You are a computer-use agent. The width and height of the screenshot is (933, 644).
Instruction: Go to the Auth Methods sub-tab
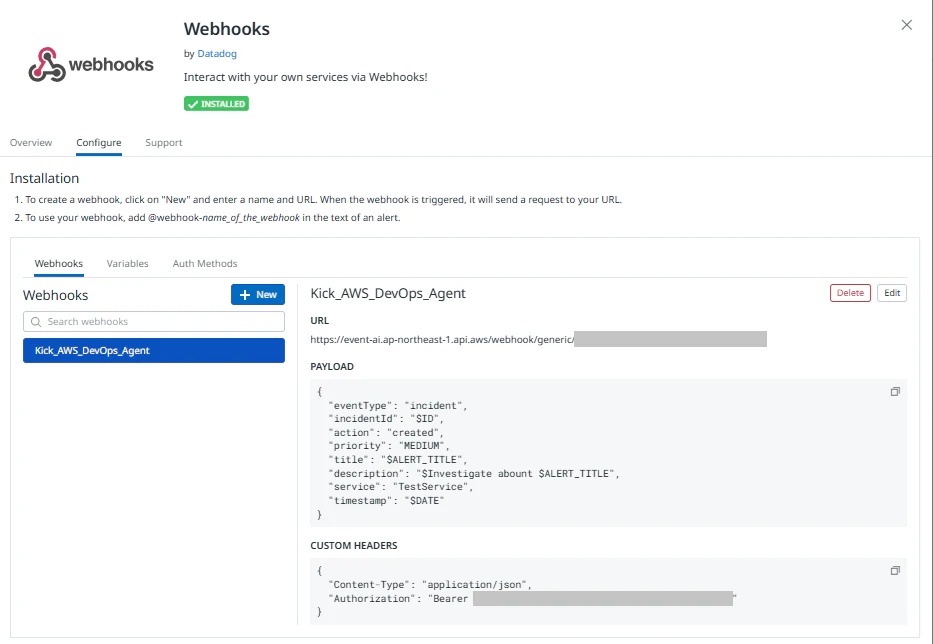tap(205, 264)
